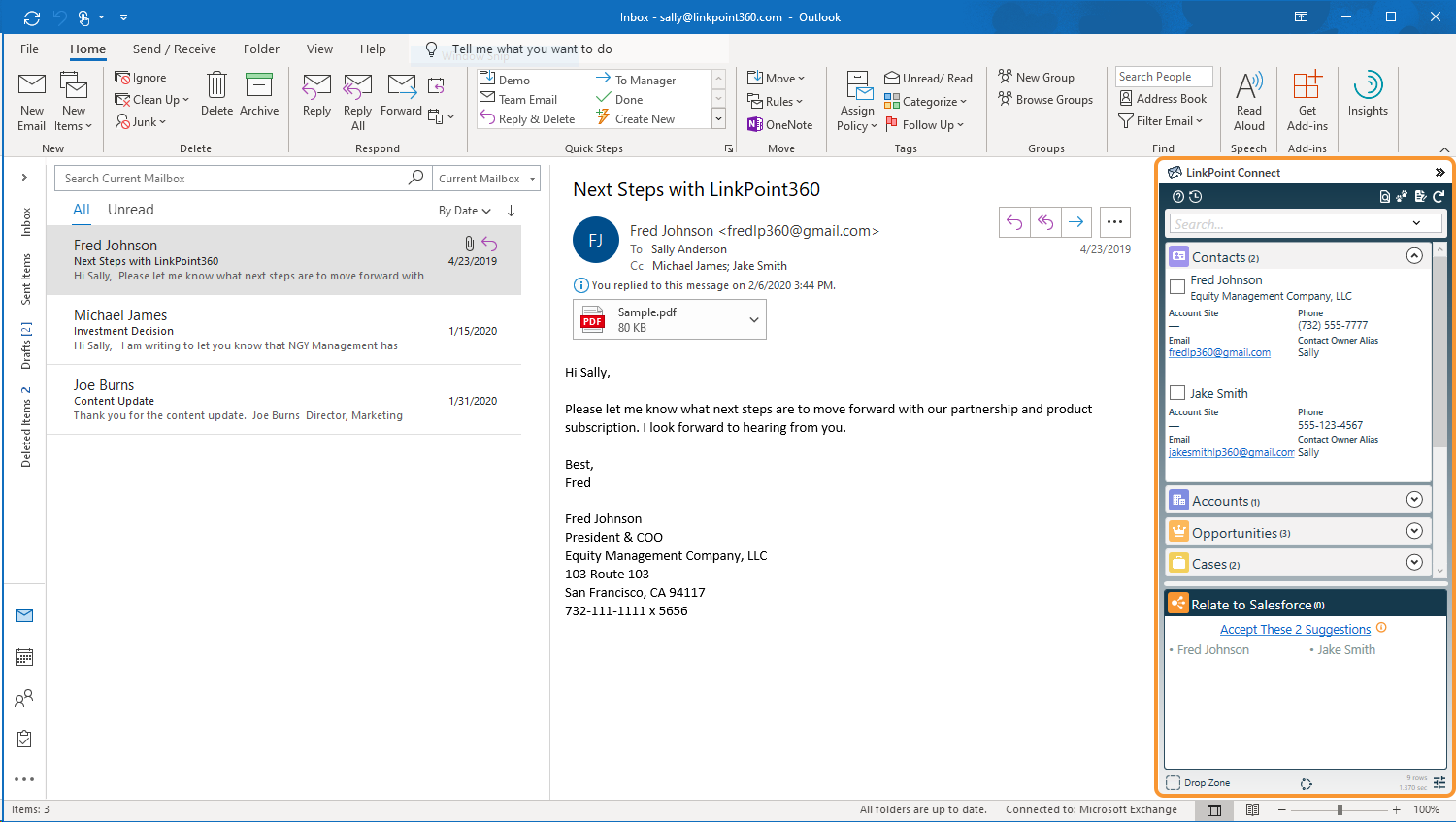Click the LinkPoint Connect refresh icon
The width and height of the screenshot is (1456, 822).
(x=1439, y=196)
